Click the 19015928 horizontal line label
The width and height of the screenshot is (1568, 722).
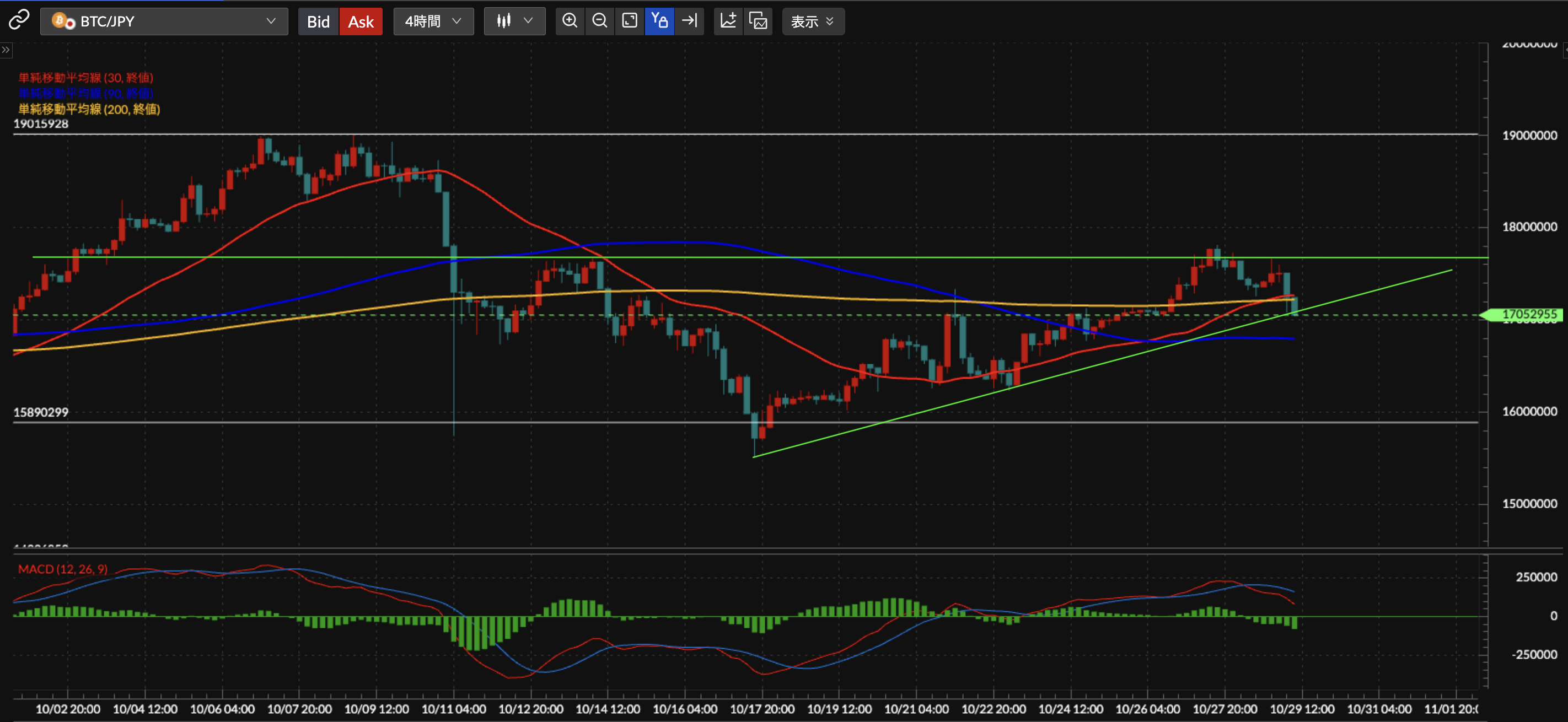click(41, 123)
